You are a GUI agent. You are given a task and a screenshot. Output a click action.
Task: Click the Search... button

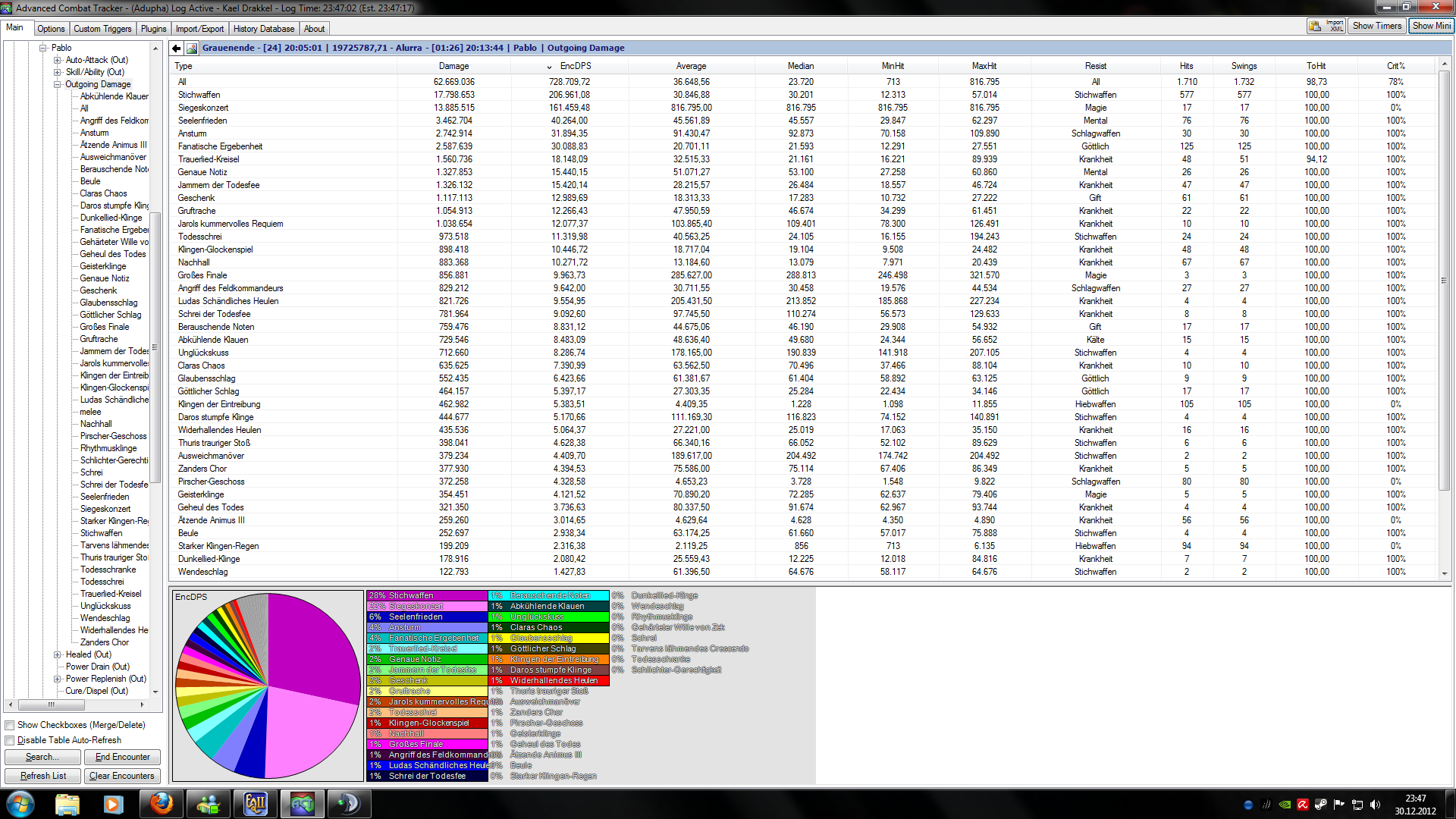(x=42, y=757)
